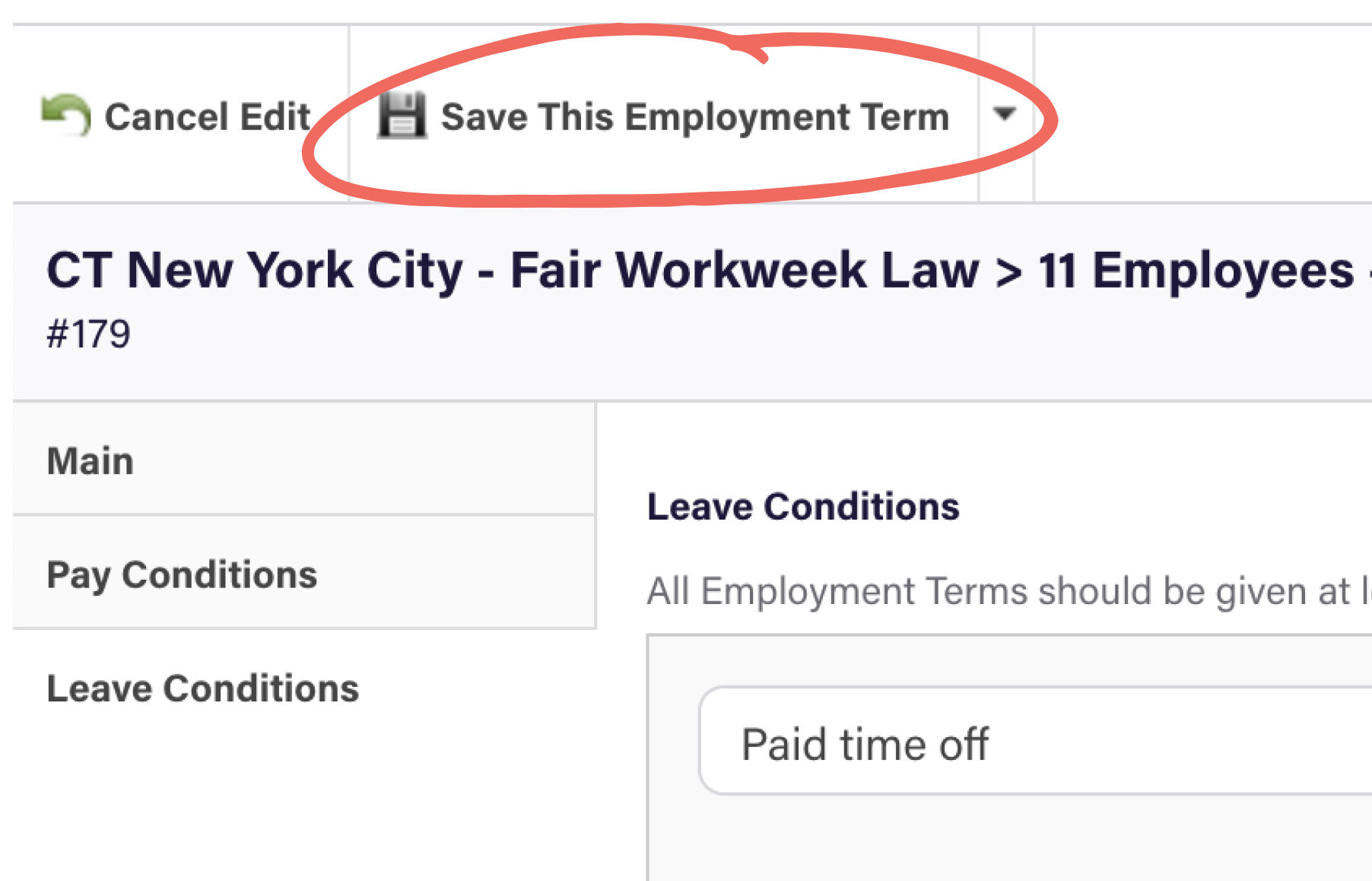The height and width of the screenshot is (881, 1372).
Task: Click the CT New York City title
Action: point(255,270)
